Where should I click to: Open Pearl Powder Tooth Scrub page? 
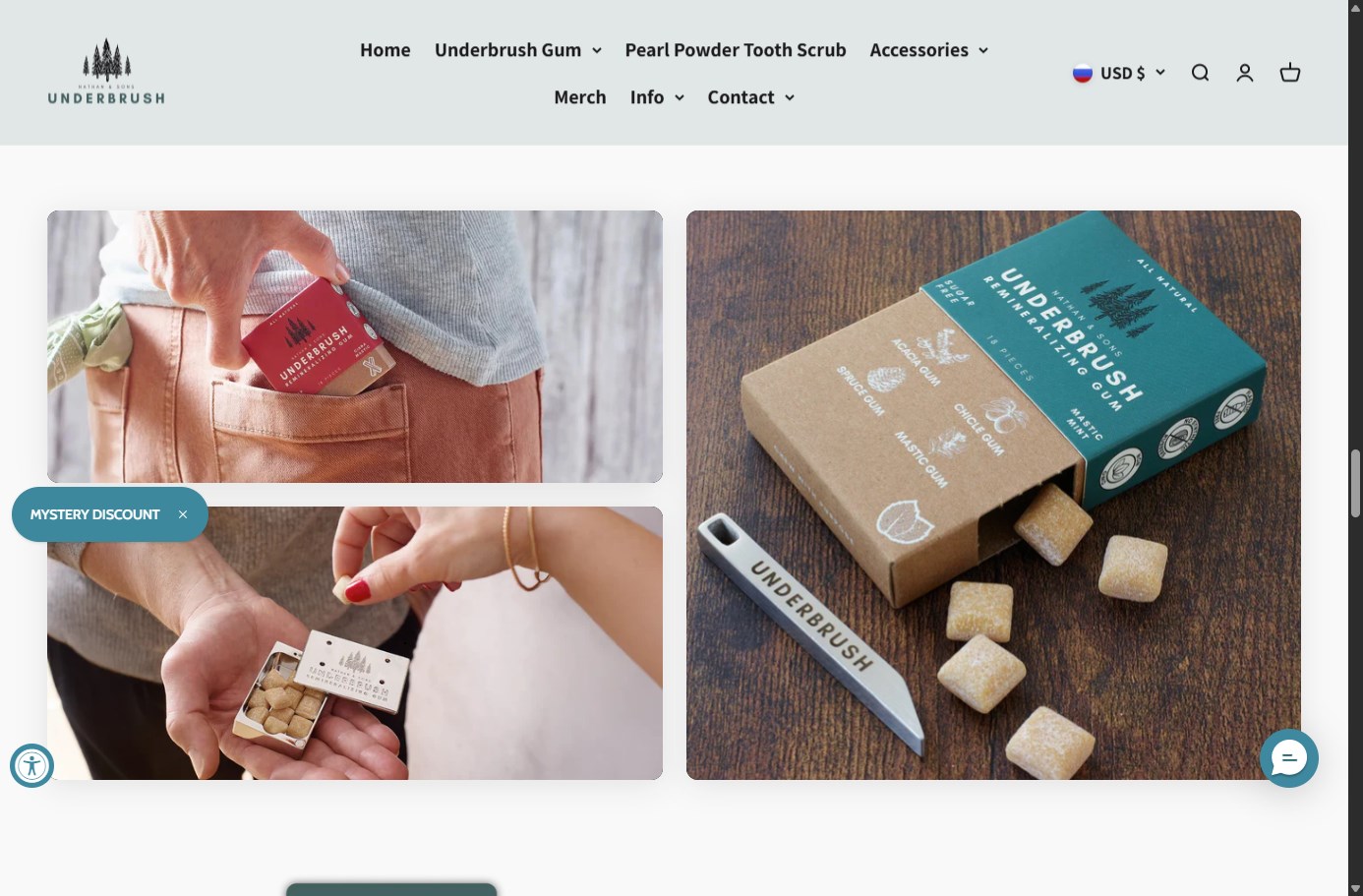(736, 50)
